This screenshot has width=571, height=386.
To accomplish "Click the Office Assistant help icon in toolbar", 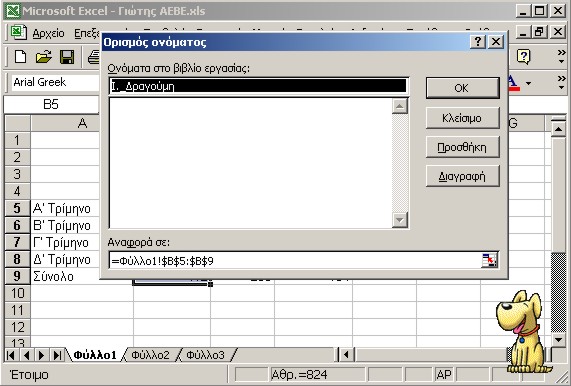I will coord(524,57).
